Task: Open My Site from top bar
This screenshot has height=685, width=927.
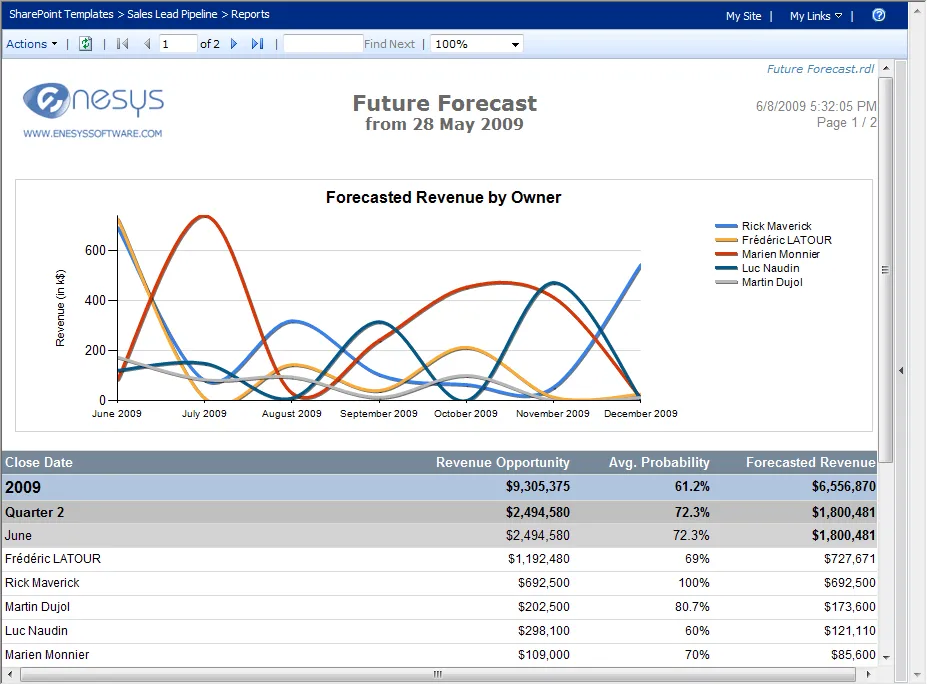Action: [x=743, y=16]
